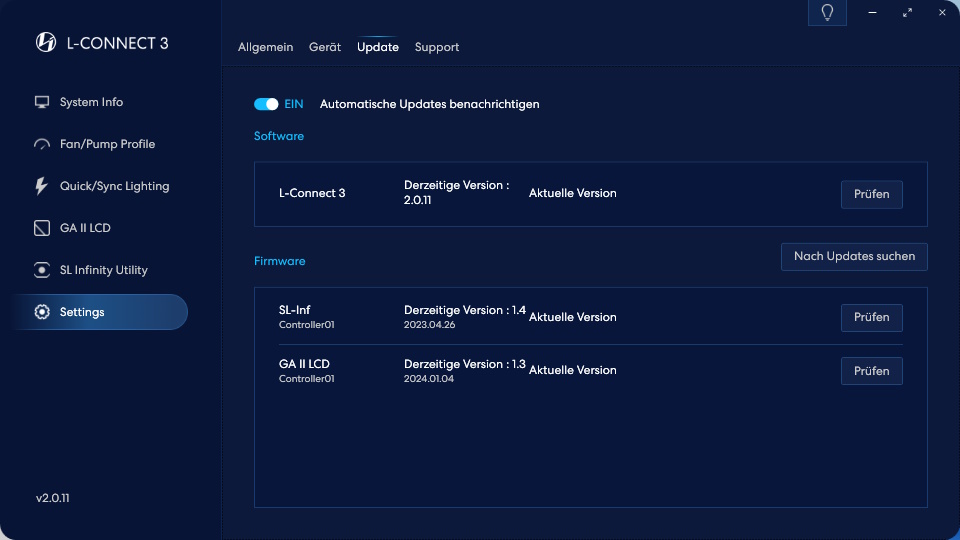Click the Settings gear icon
The width and height of the screenshot is (960, 540).
tap(42, 312)
